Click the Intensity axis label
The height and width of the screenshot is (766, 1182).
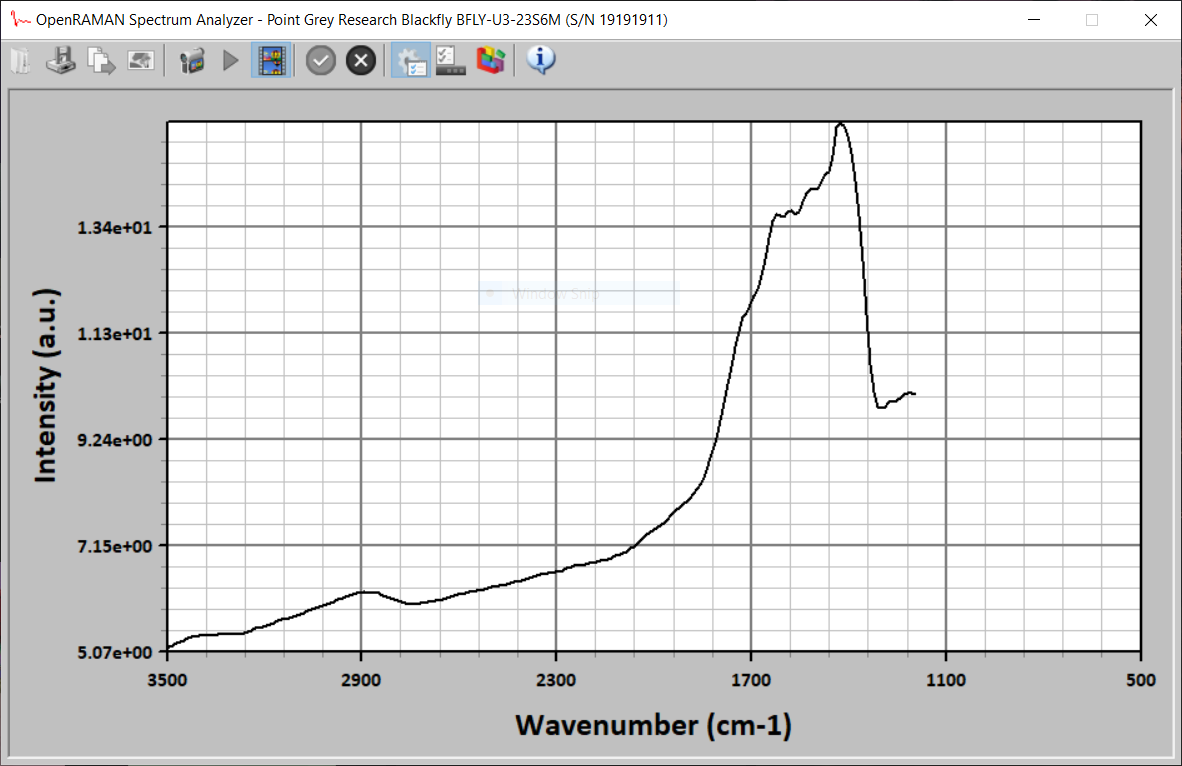tap(46, 386)
